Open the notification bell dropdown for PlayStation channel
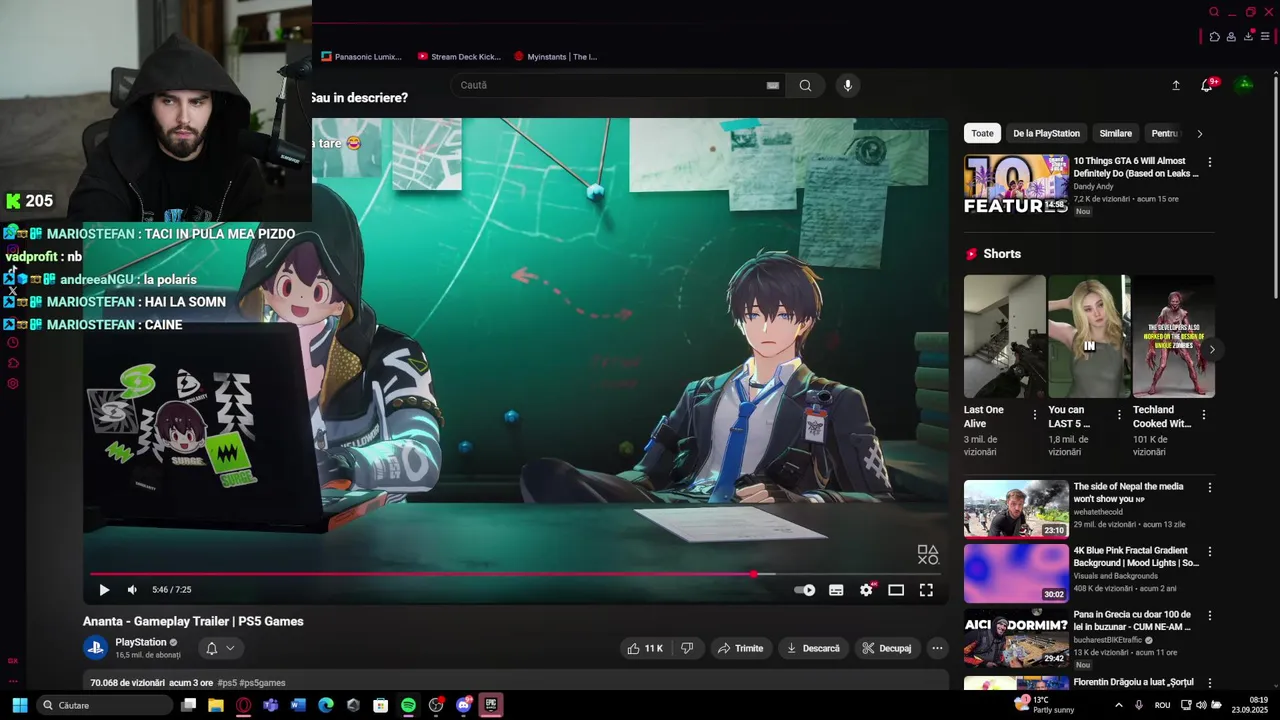 (x=220, y=648)
